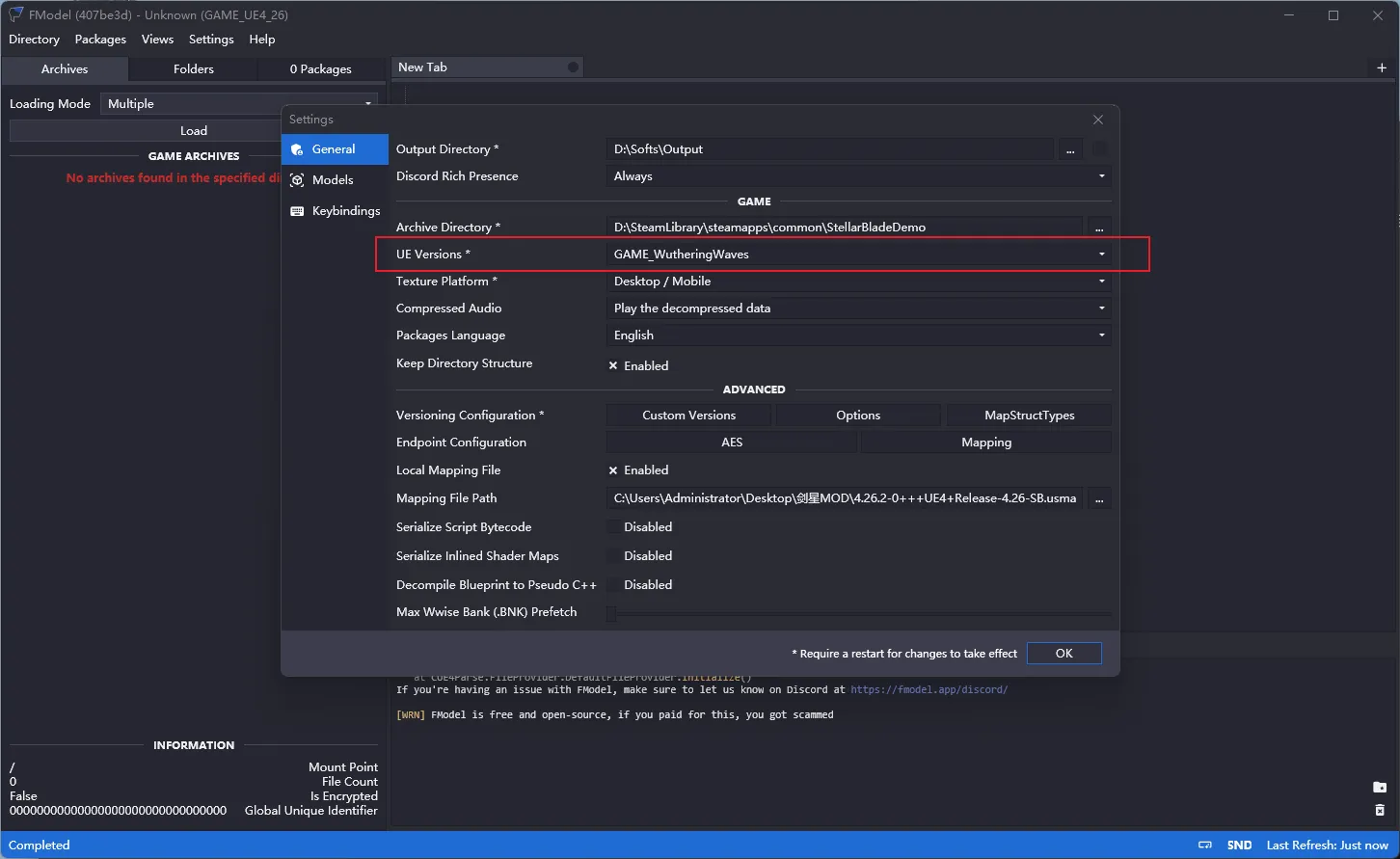This screenshot has height=859, width=1400.
Task: Expand the Texture Platform dropdown
Action: 858,282
